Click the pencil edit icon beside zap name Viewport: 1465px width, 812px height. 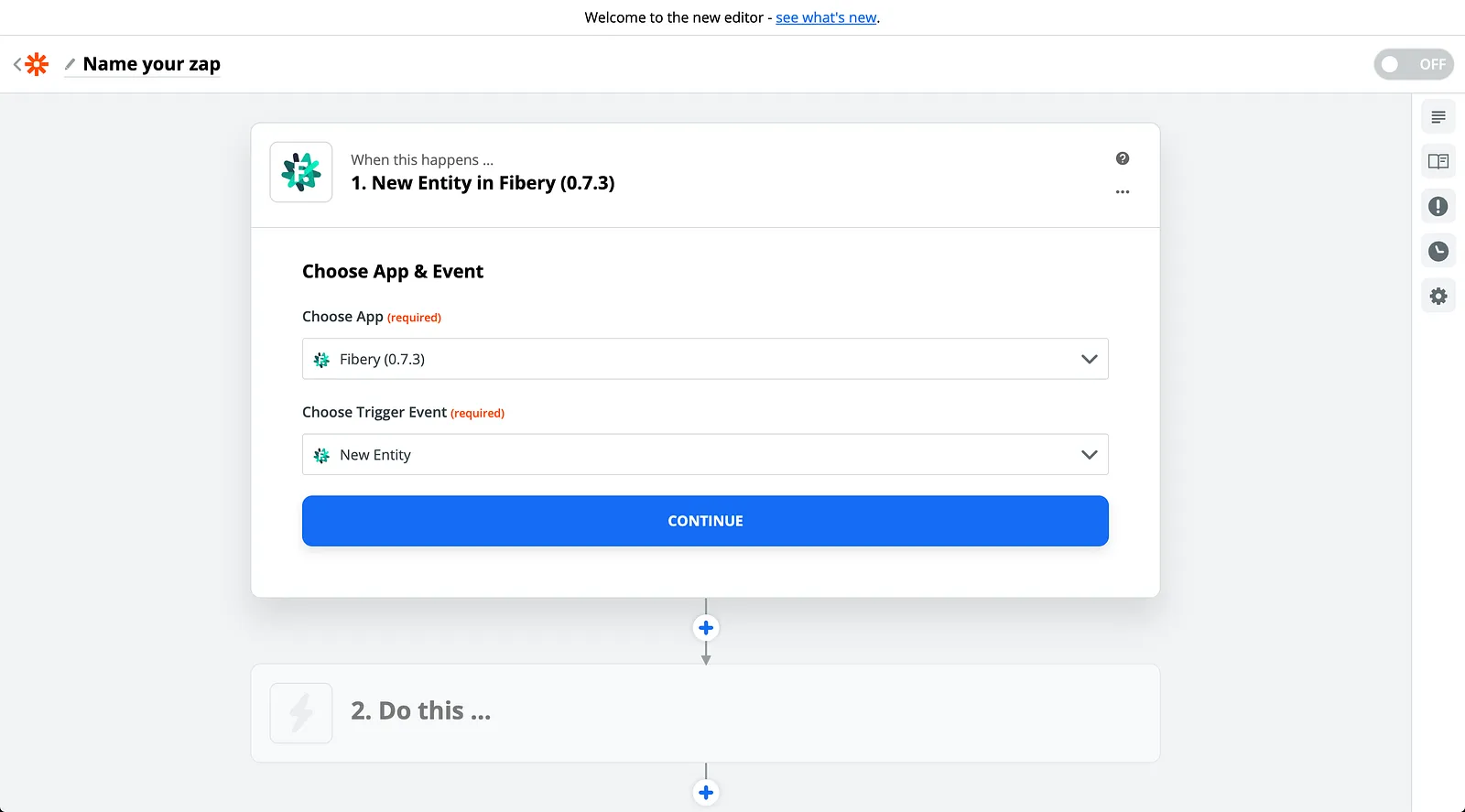[70, 64]
